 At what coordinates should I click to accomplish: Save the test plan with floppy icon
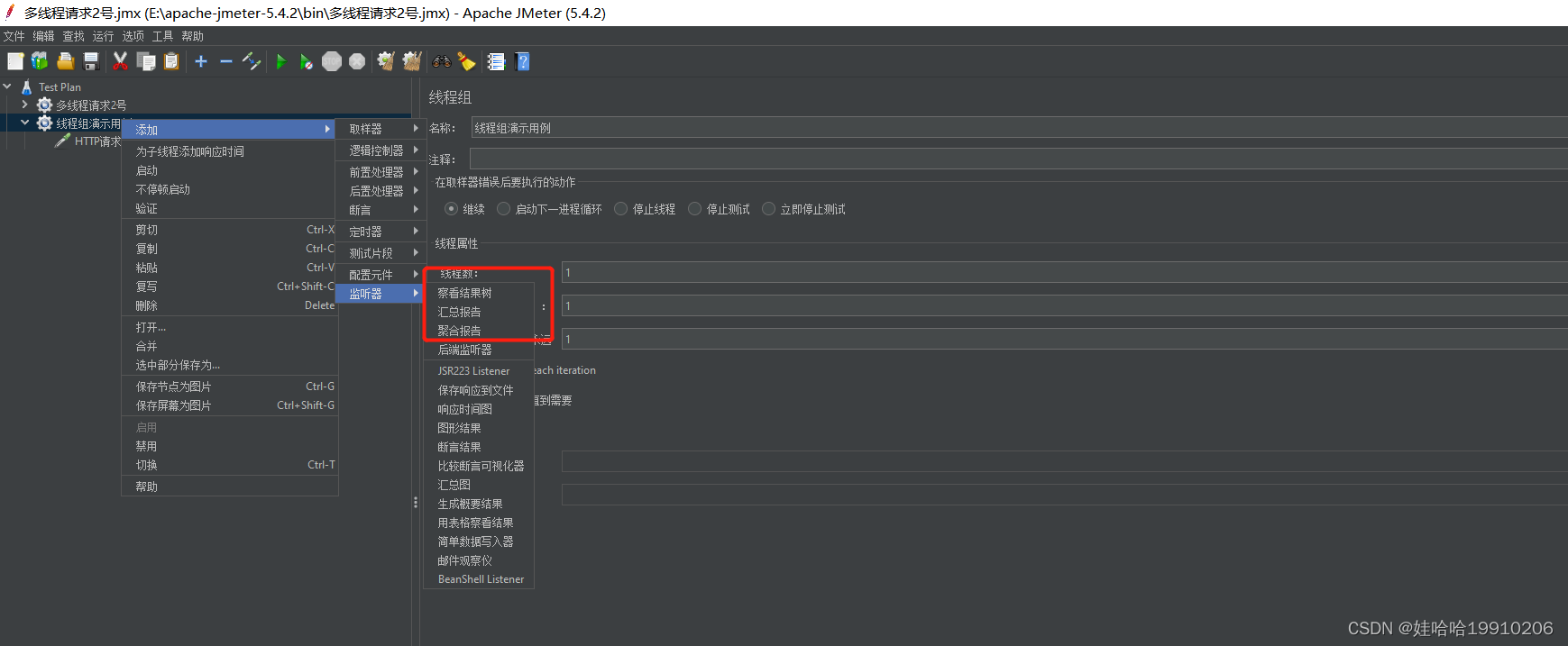coord(90,61)
